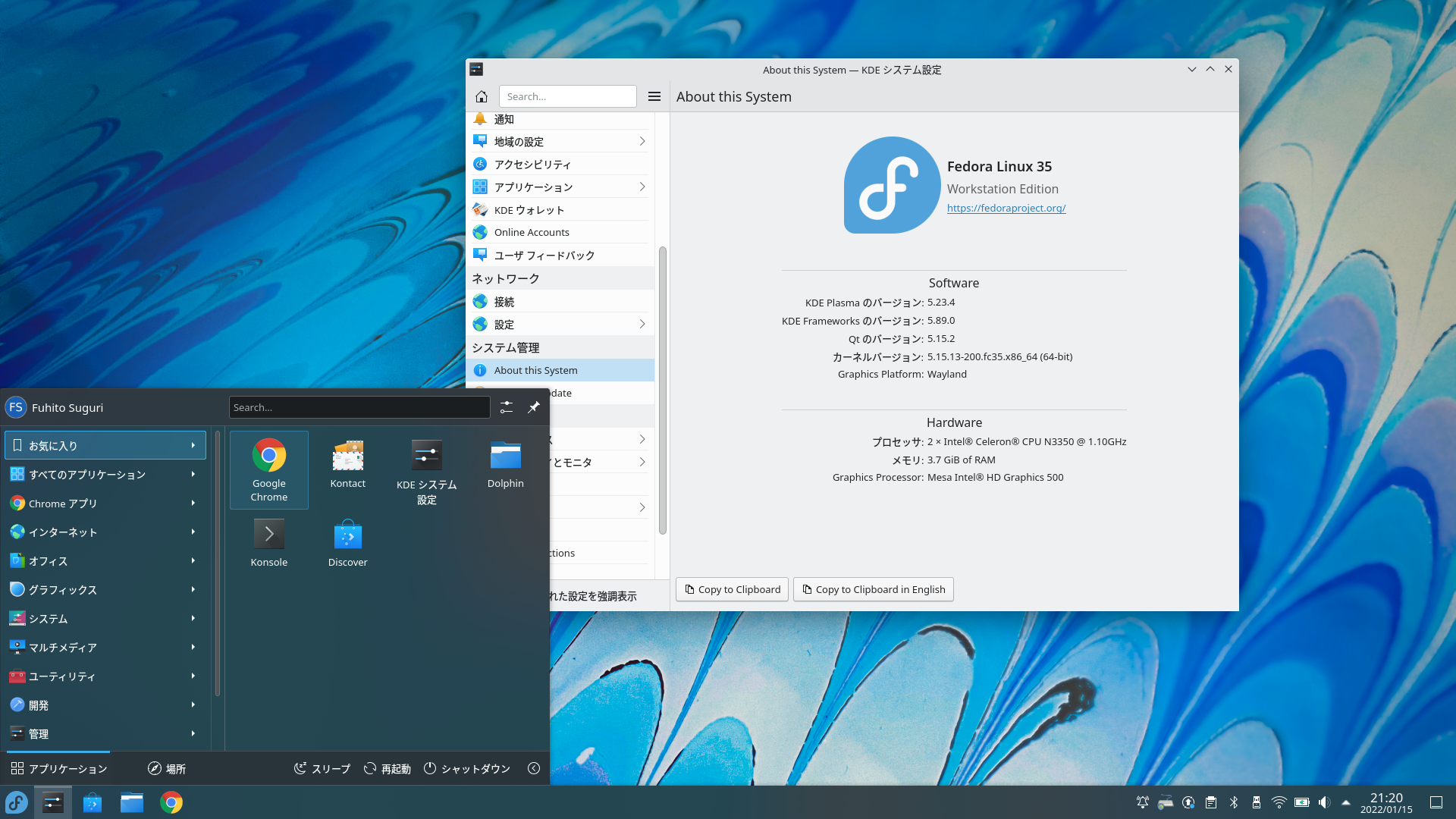
Task: Switch to 場所 tab in launcher
Action: (167, 768)
